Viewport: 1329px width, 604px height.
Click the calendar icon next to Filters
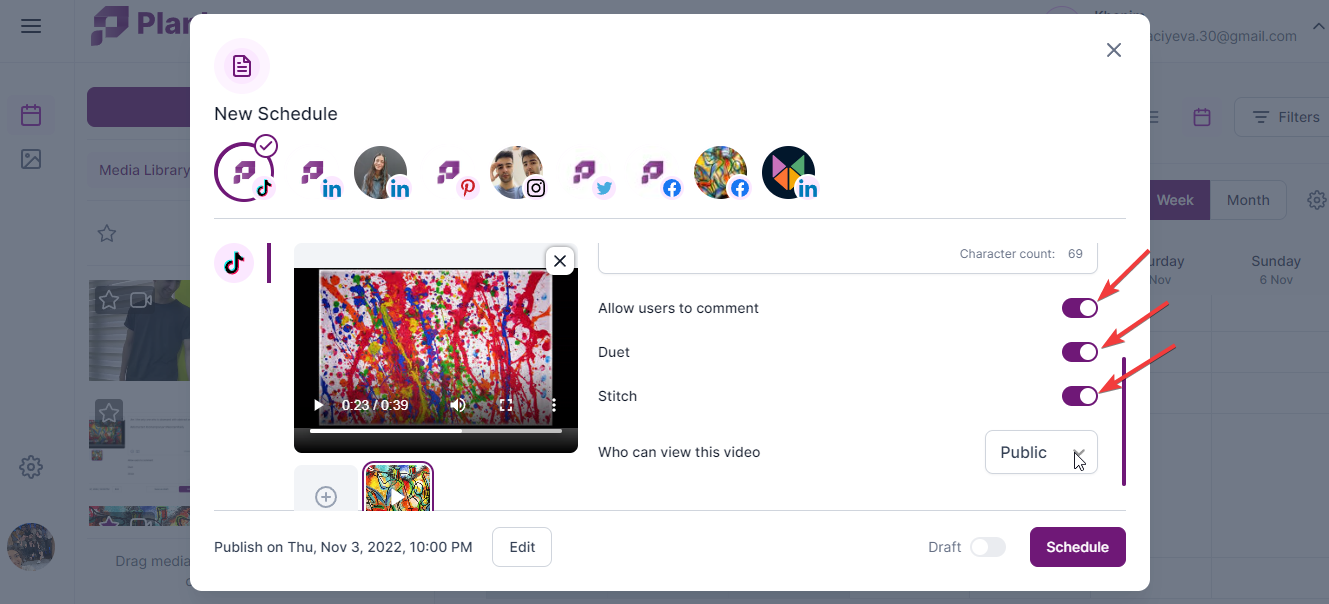pos(1202,117)
